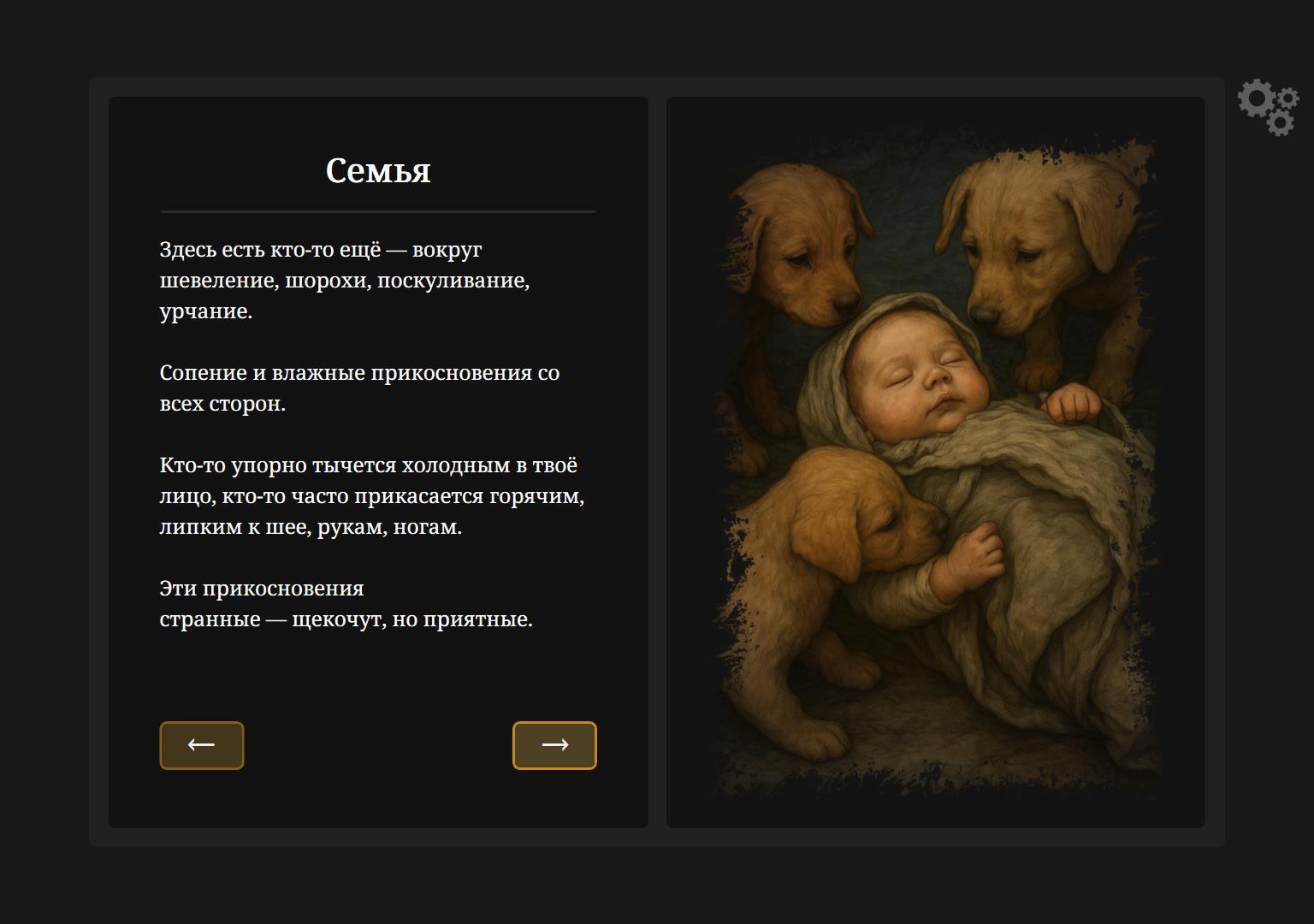Select the paragraph "Сопение и влажные прикосновения"
Screen dimensions: 1314x924
point(359,388)
